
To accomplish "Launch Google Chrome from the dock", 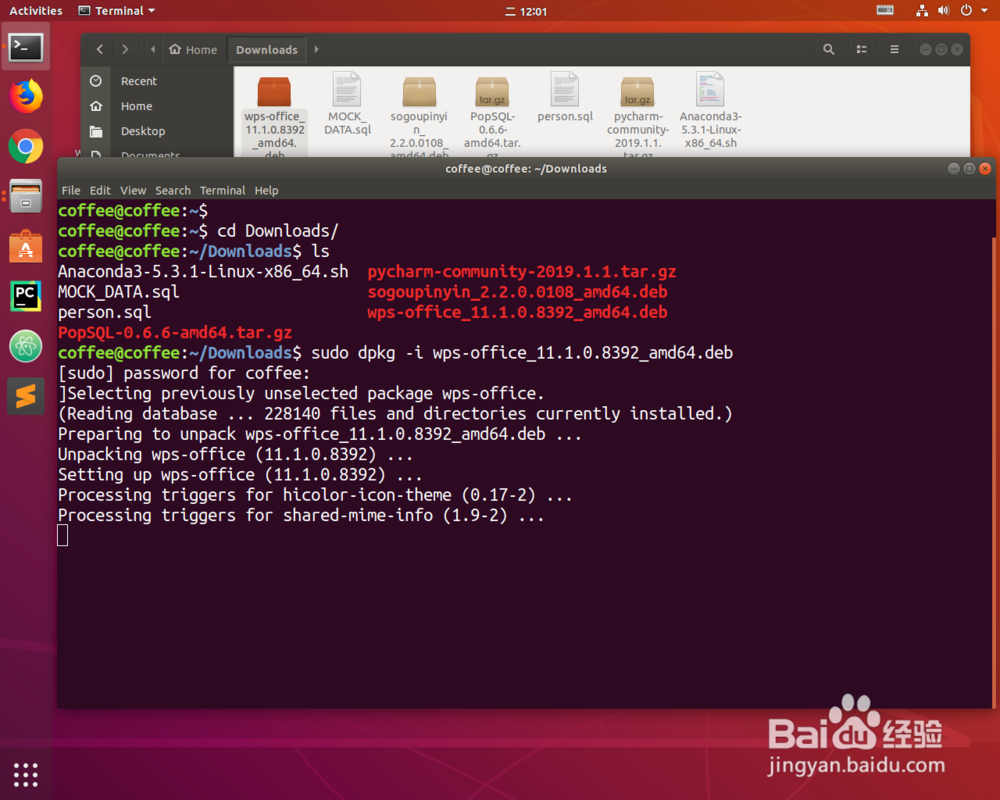I will pos(26,147).
